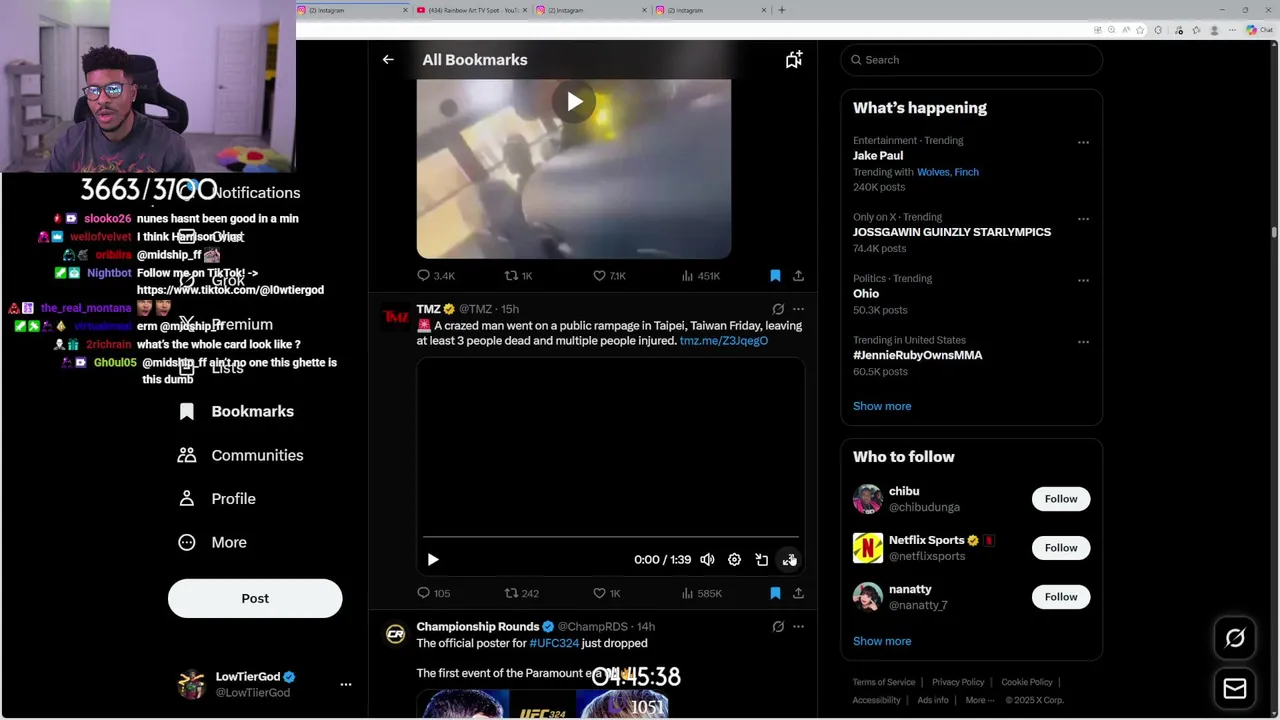This screenshot has width=1280, height=720.
Task: Play the blurry video at the top
Action: (574, 101)
